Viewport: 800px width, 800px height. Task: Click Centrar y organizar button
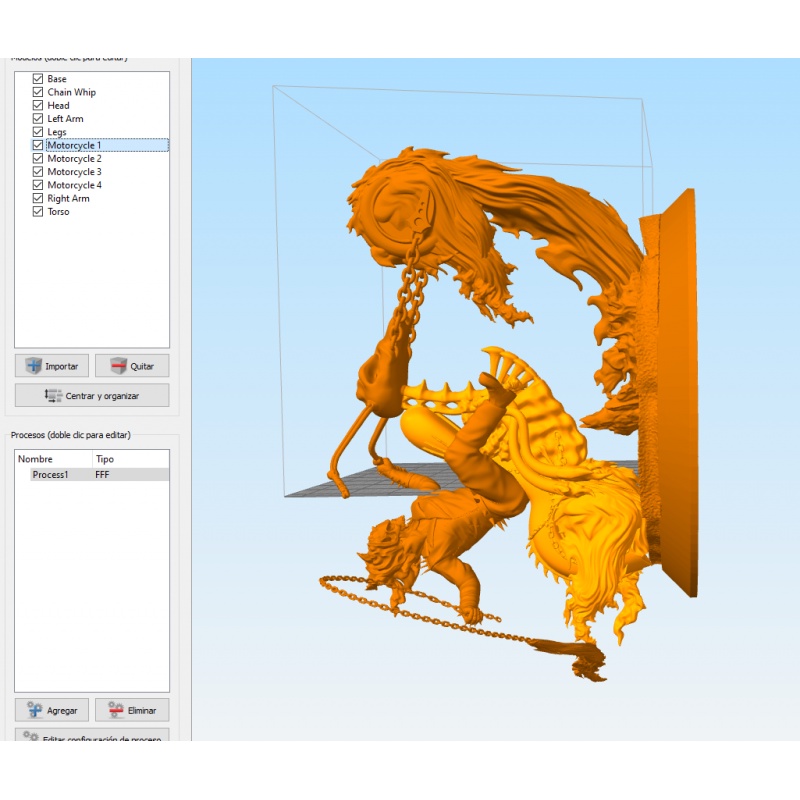pos(92,395)
